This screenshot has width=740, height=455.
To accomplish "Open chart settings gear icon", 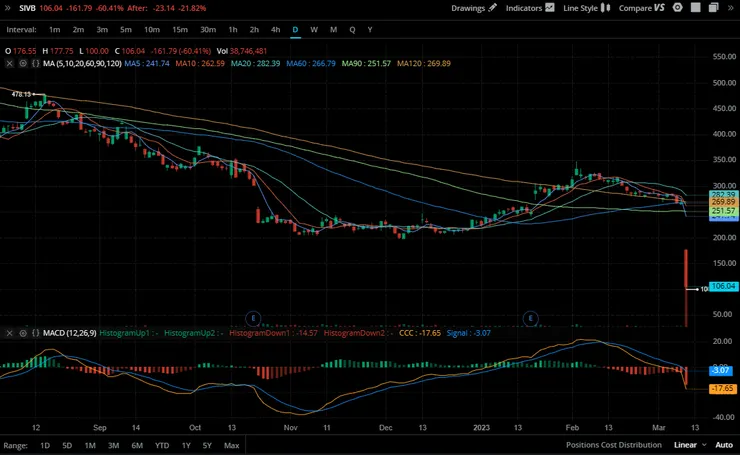I will (x=680, y=8).
